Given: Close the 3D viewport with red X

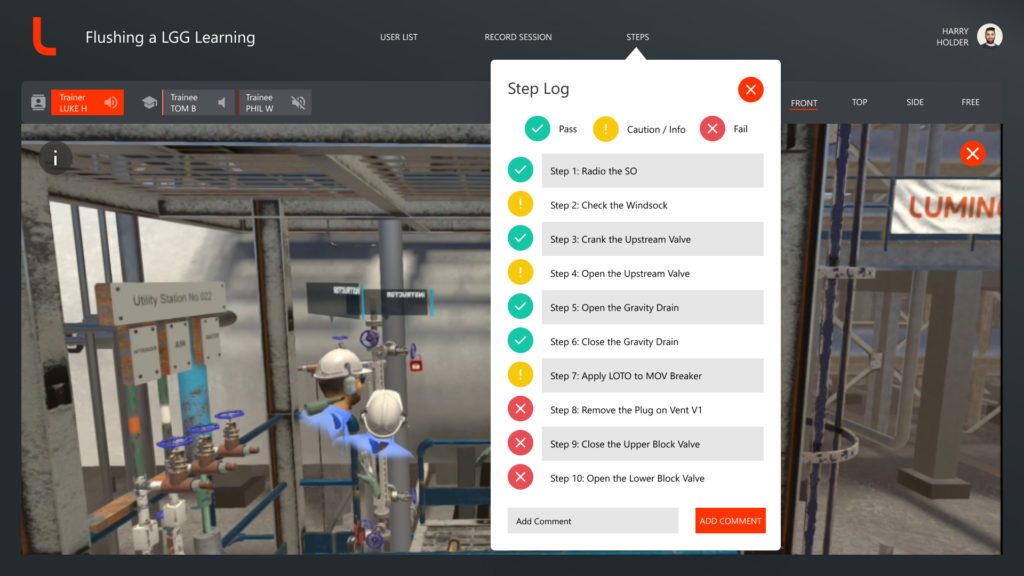Looking at the screenshot, I should 972,153.
